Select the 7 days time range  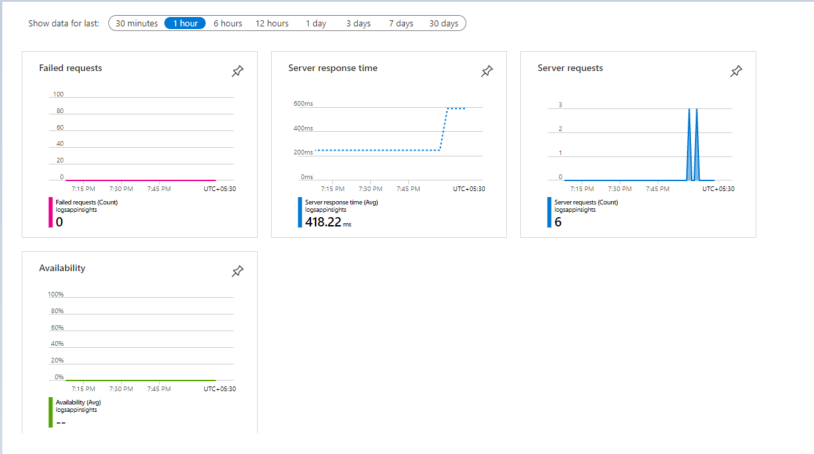coord(401,23)
